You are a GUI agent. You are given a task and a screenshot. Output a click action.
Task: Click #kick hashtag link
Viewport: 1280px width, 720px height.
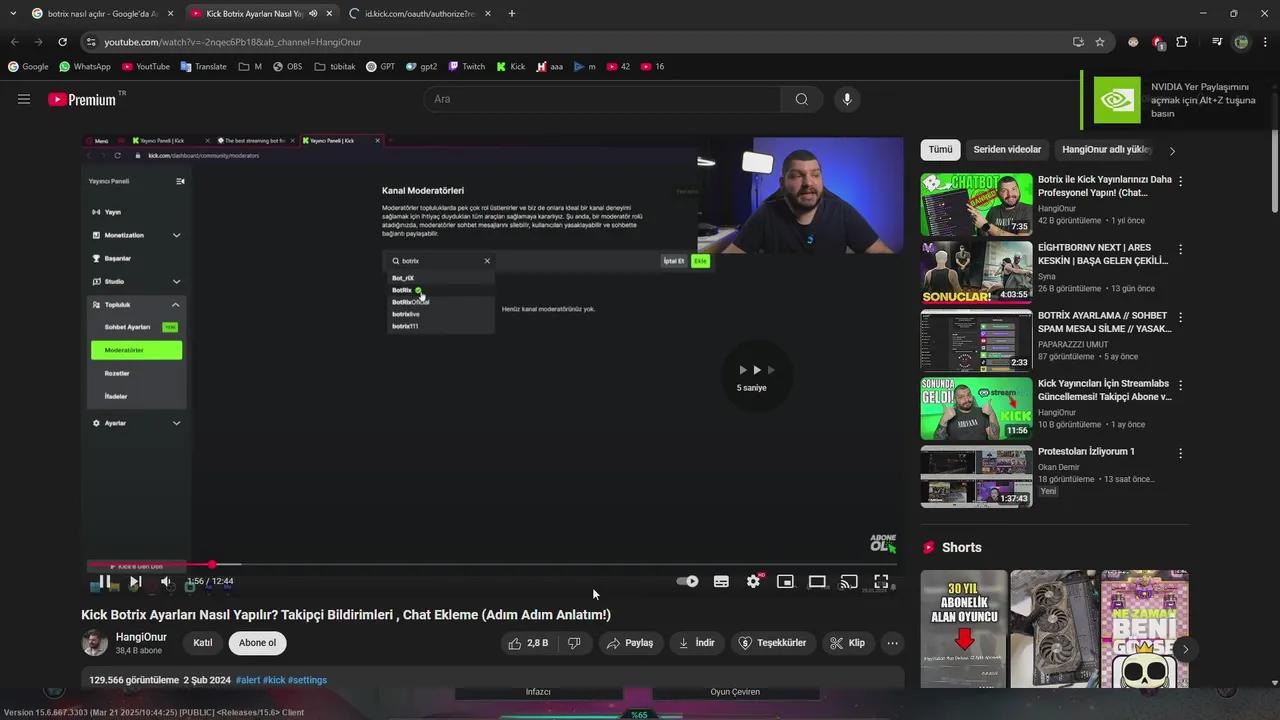pos(274,680)
